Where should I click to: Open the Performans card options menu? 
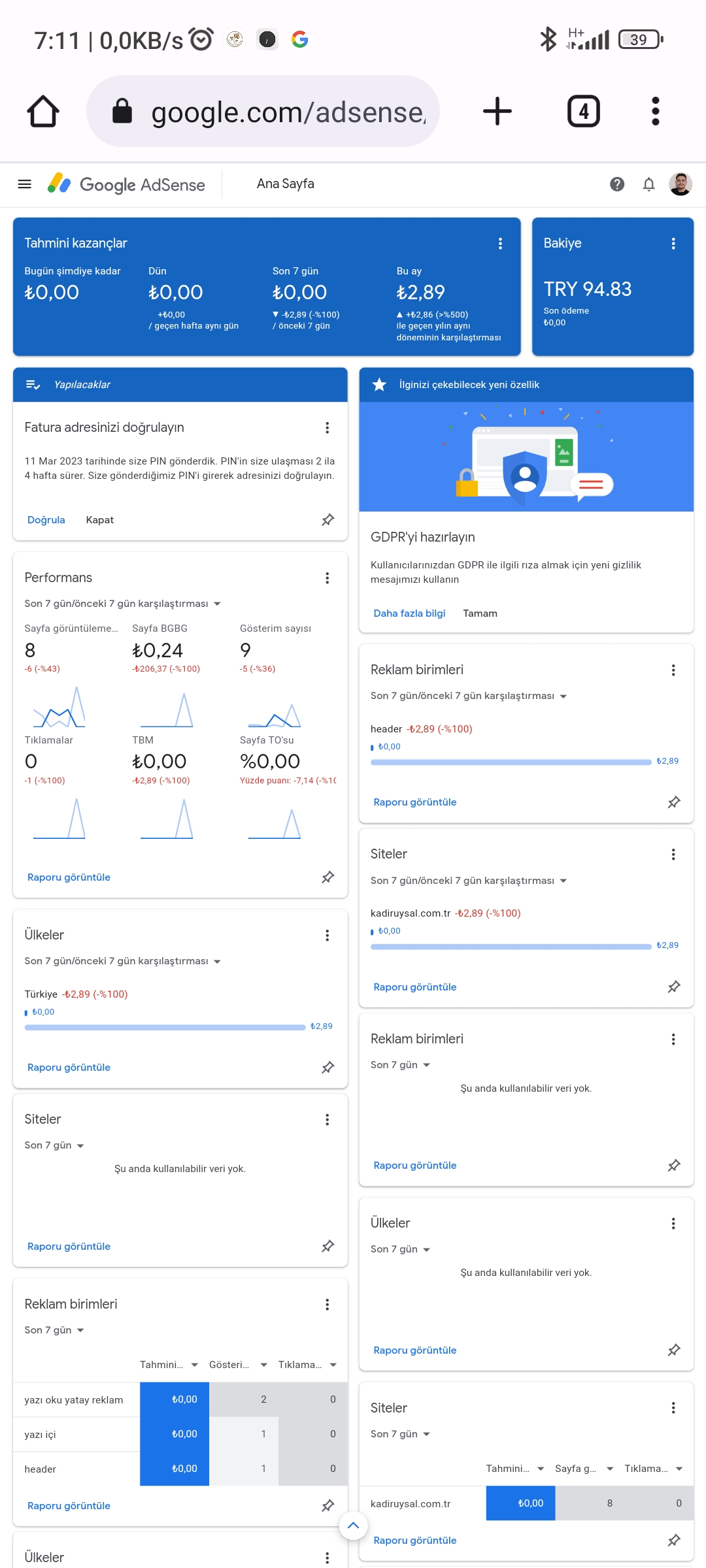pyautogui.click(x=328, y=578)
